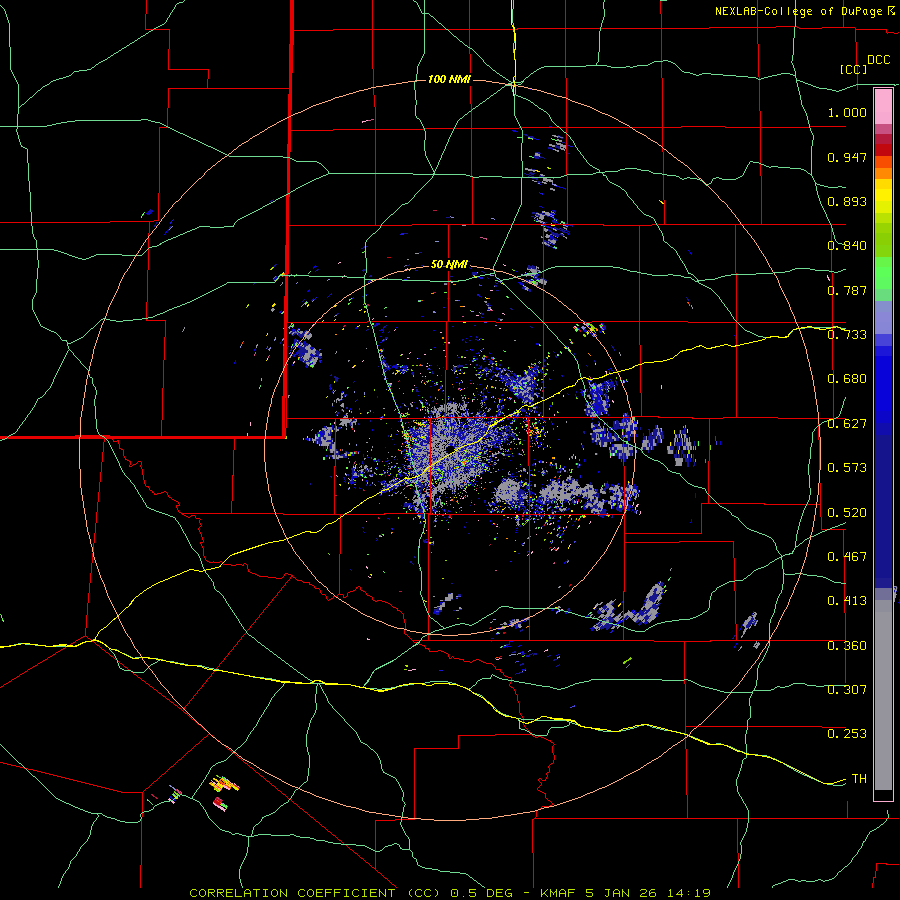The height and width of the screenshot is (900, 900).
Task: Select the 0.840 scale value
Action: pos(847,246)
